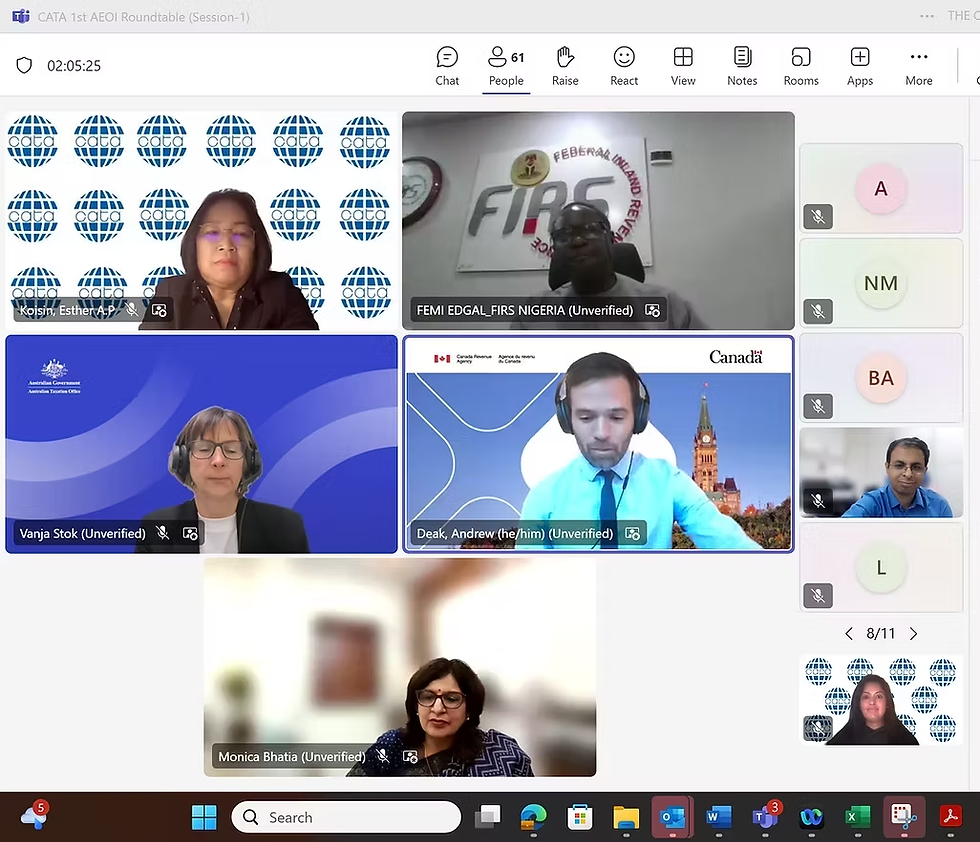
Task: Switch to Outlook in taskbar
Action: [x=672, y=817]
